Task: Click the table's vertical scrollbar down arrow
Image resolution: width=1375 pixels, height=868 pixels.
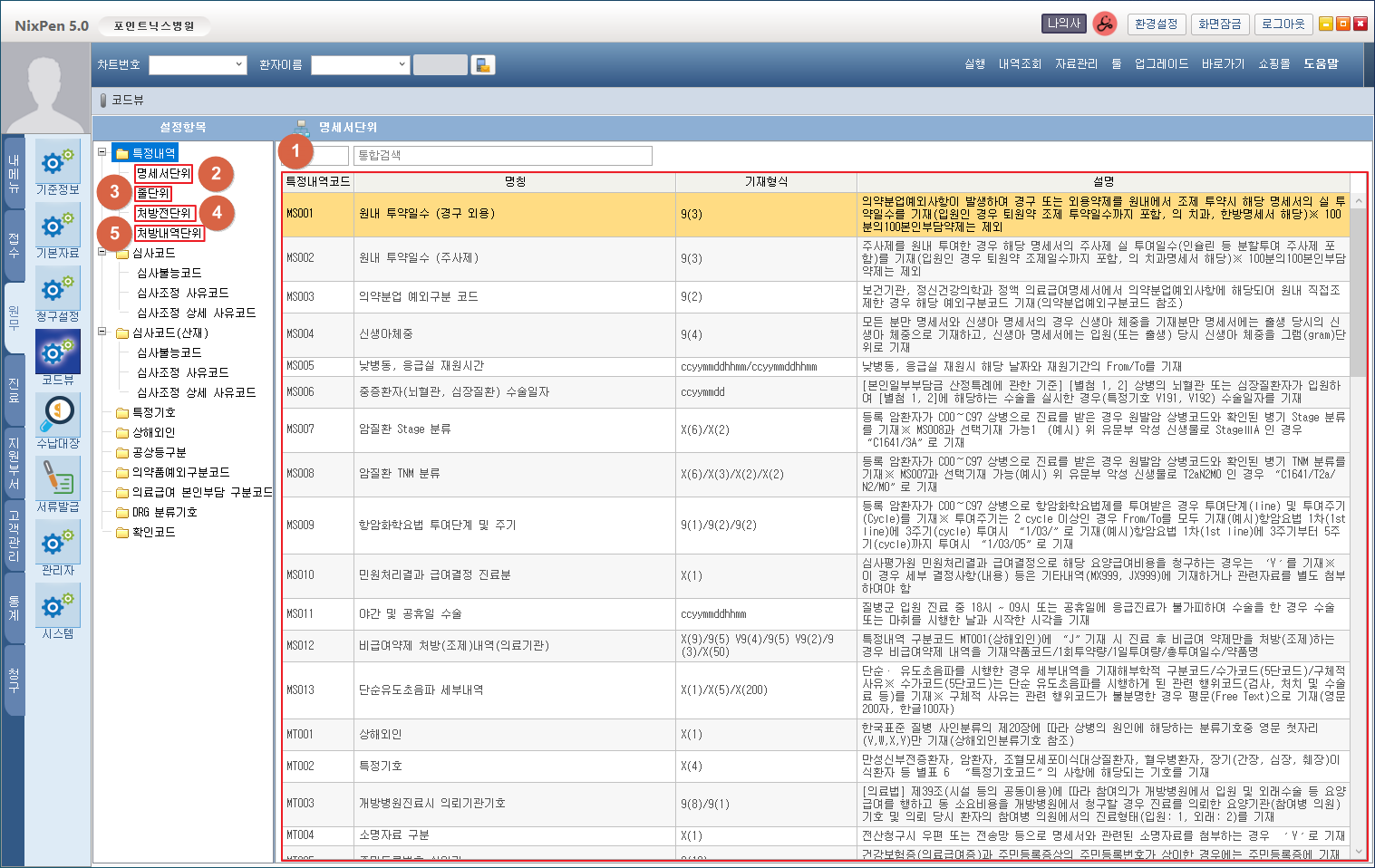Action: 1358,852
